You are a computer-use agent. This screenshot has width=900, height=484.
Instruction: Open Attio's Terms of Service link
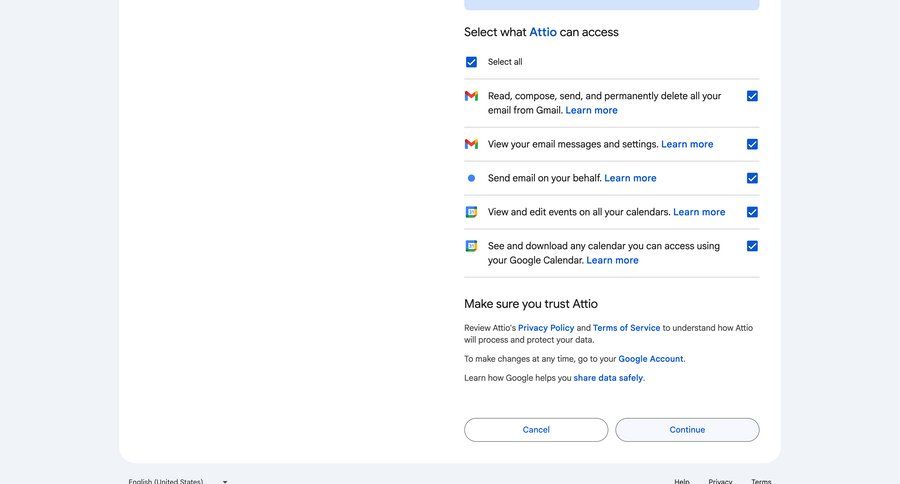tap(626, 328)
